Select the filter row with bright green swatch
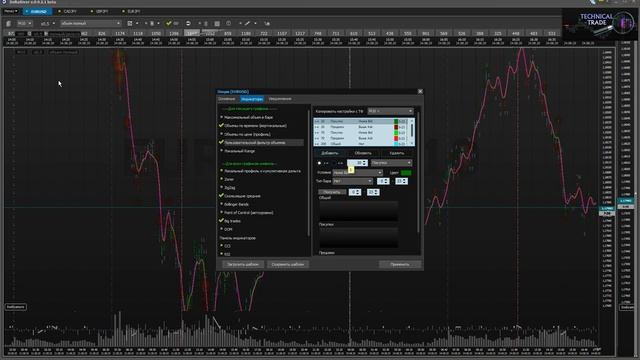The height and width of the screenshot is (360, 640). (361, 133)
